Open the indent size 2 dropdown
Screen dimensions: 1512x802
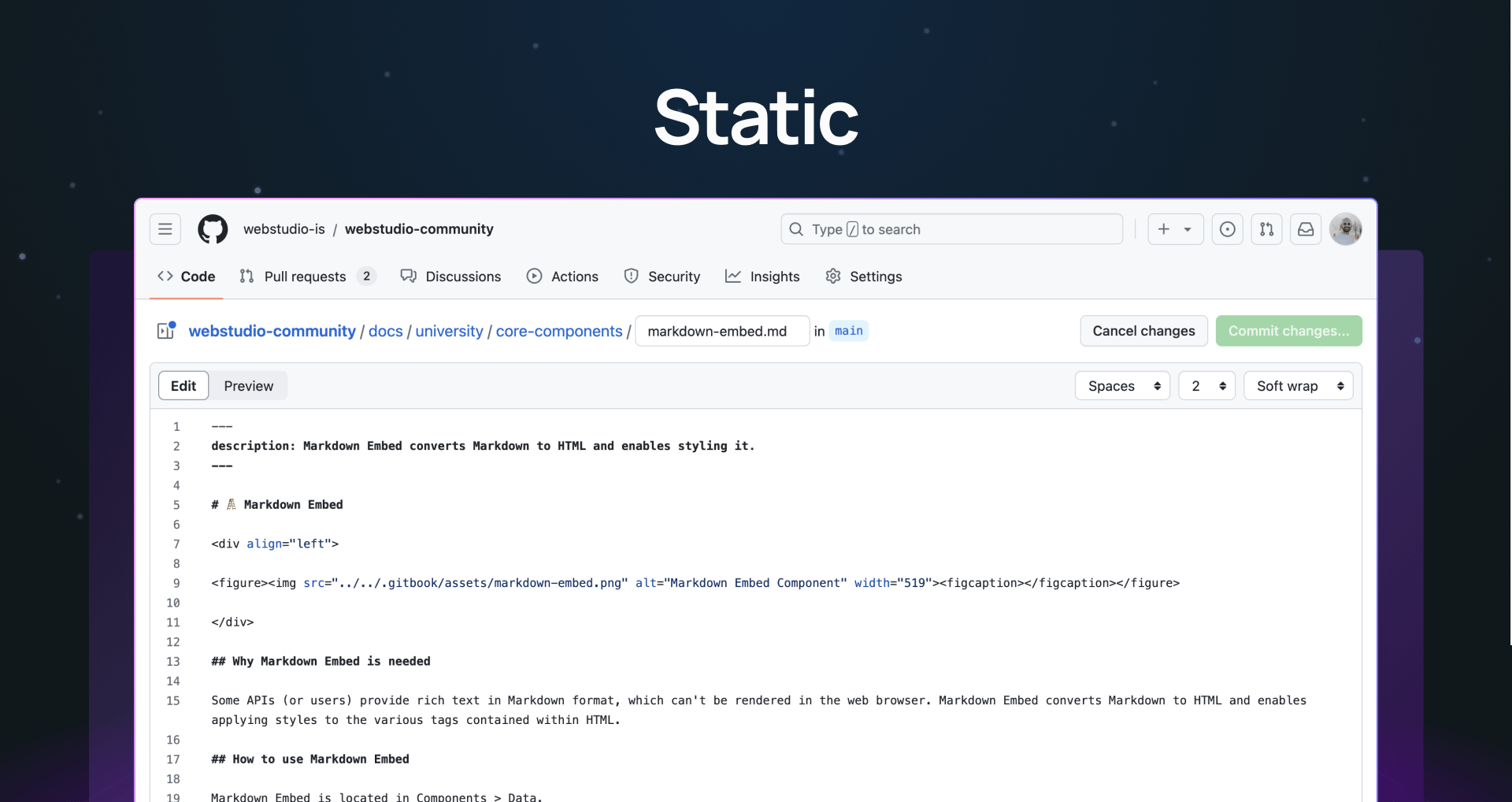[1206, 386]
